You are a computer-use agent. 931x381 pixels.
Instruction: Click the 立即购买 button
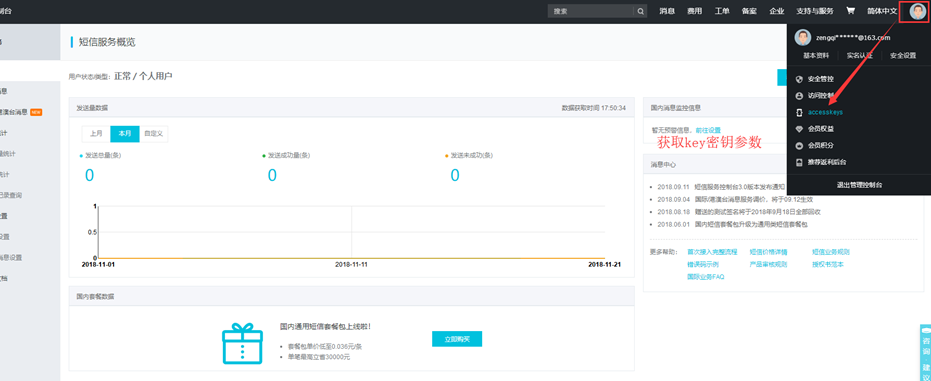[457, 339]
